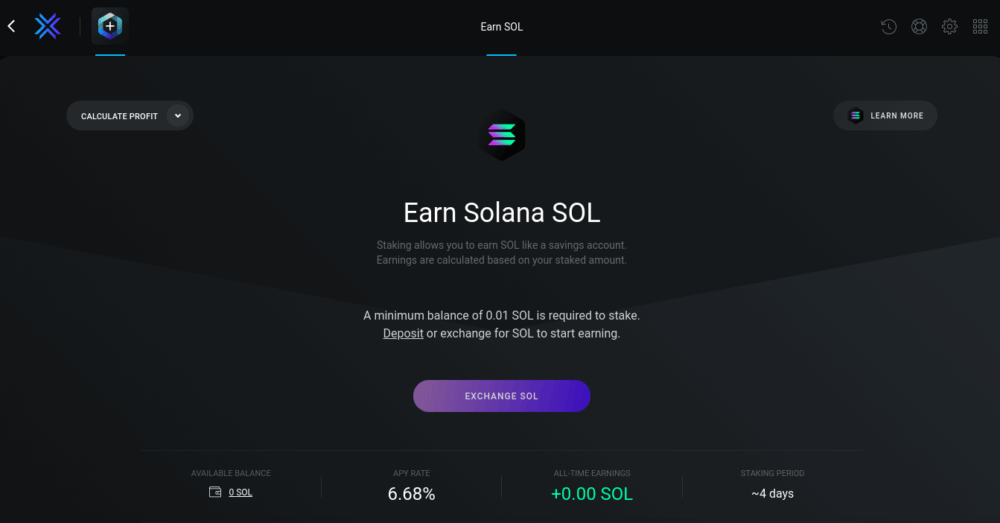Expand the chevron next to Calculate Profit
The width and height of the screenshot is (1000, 523).
[x=178, y=116]
